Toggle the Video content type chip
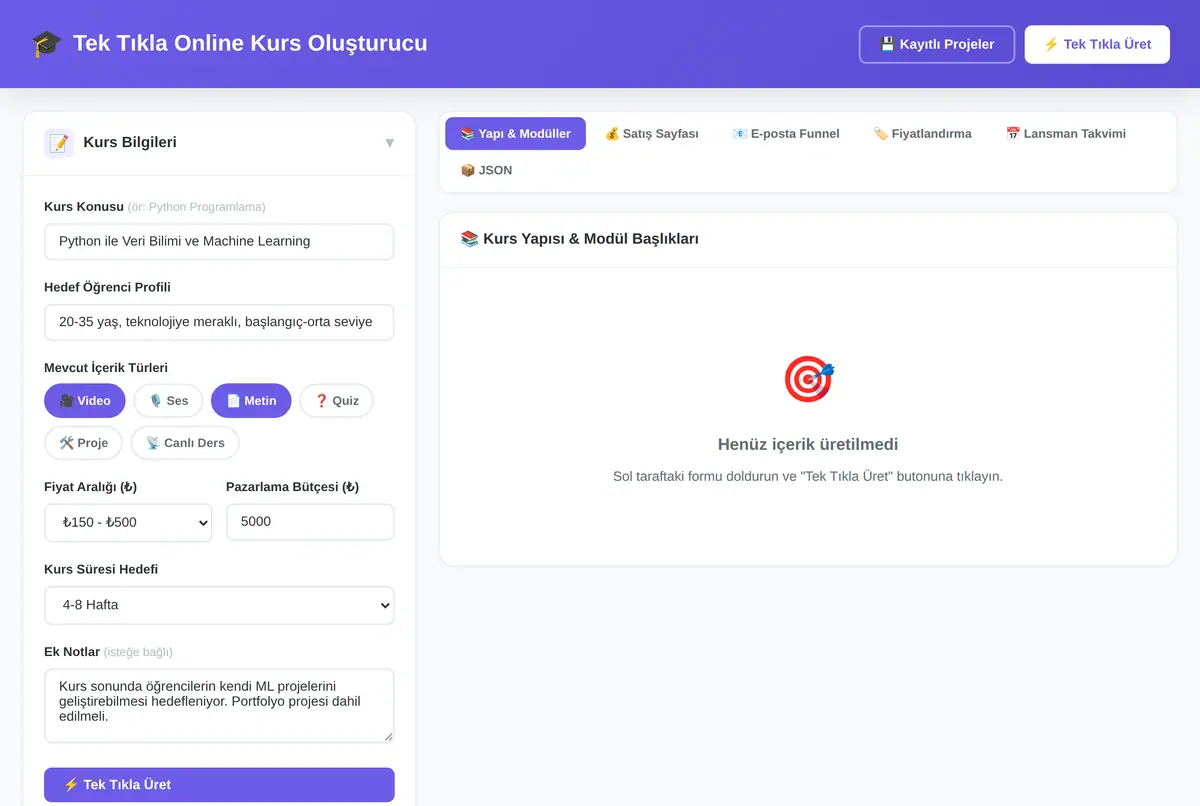 [x=85, y=401]
